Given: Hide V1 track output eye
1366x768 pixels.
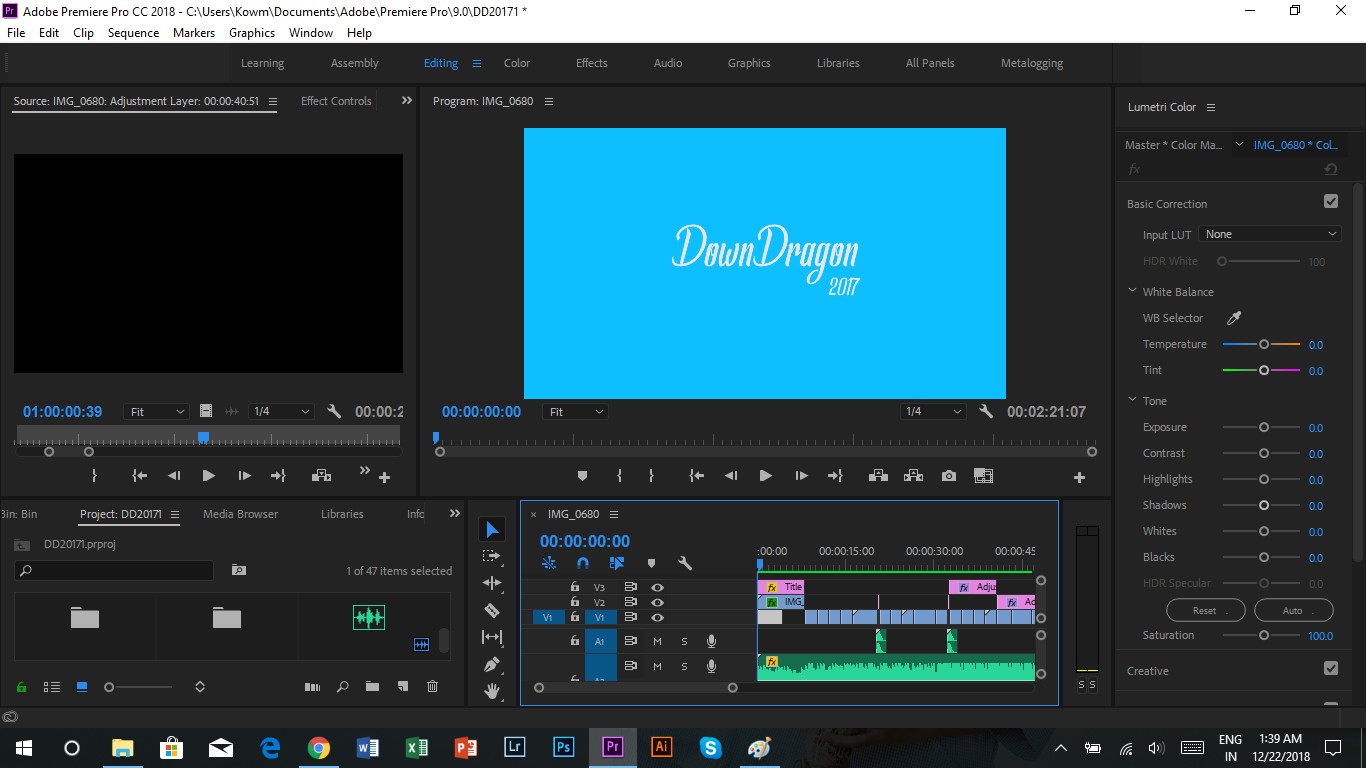Looking at the screenshot, I should [657, 618].
